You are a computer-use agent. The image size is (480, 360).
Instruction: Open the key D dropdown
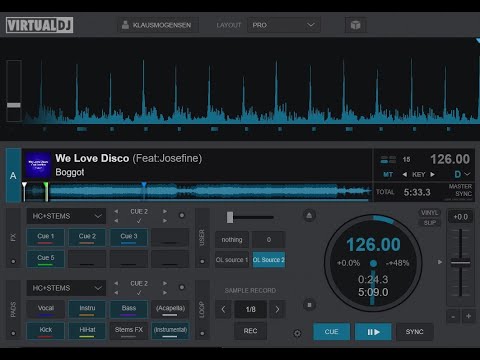[x=462, y=174]
